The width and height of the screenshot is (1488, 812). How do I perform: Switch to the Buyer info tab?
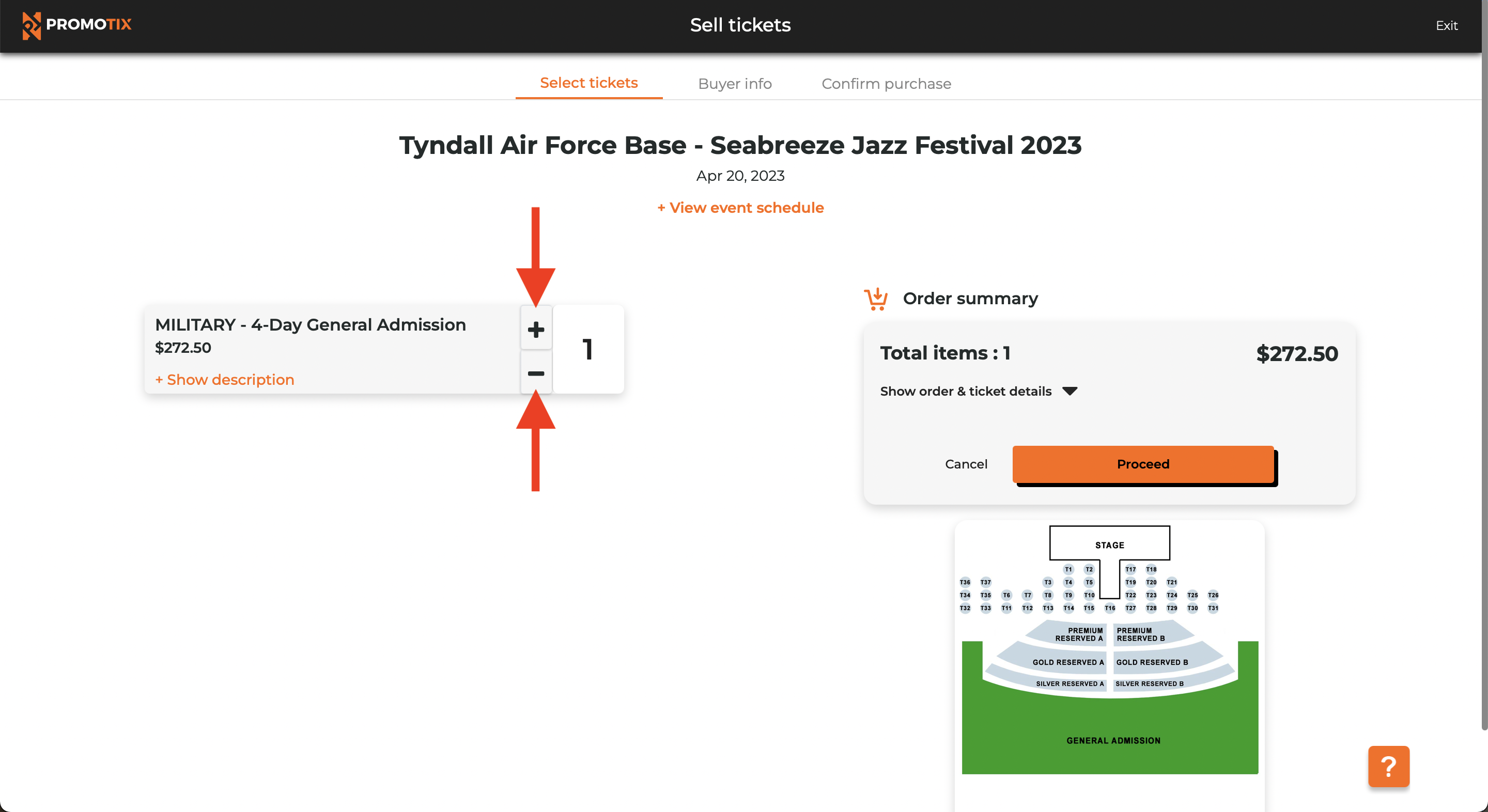coord(735,83)
